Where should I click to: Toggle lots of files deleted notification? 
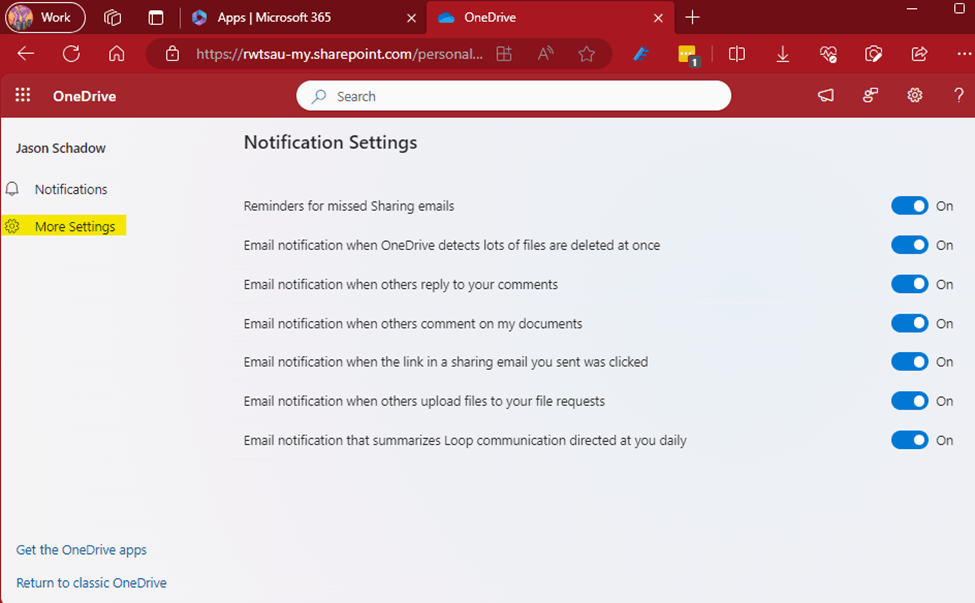pyautogui.click(x=910, y=245)
